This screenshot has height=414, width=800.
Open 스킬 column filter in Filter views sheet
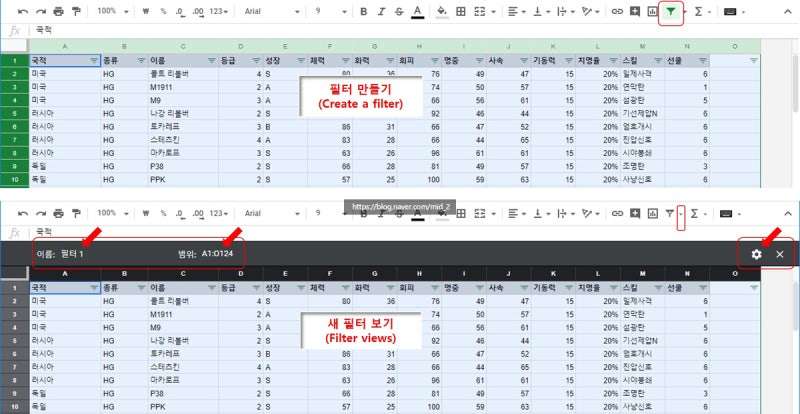click(x=658, y=288)
